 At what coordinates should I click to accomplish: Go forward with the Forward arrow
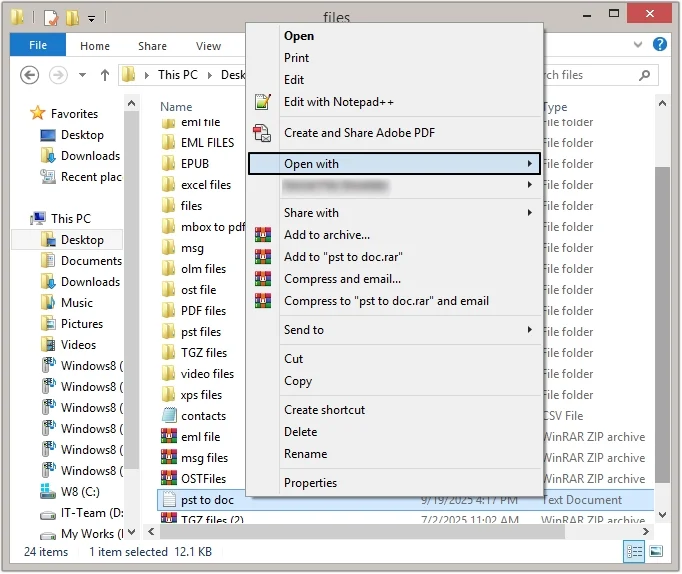click(x=58, y=75)
